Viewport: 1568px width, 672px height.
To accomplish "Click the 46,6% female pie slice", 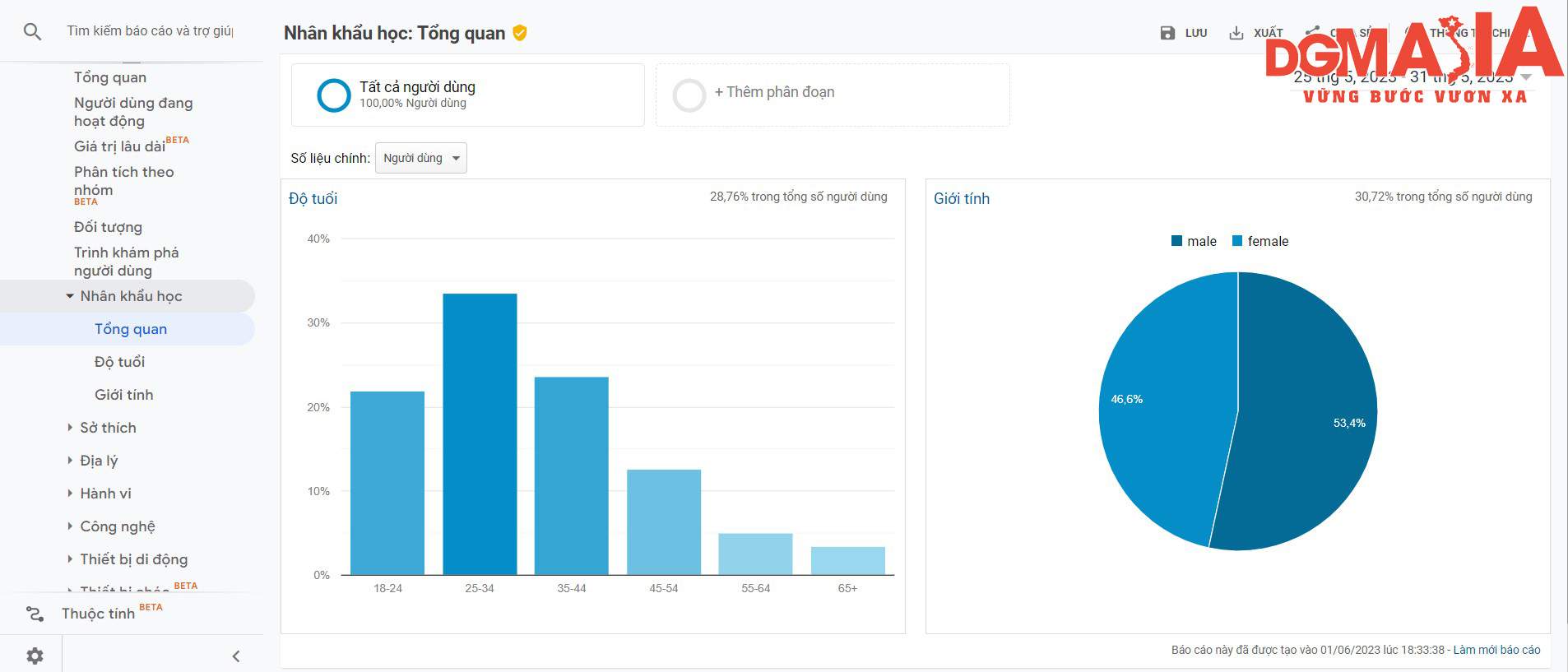I will (1168, 411).
